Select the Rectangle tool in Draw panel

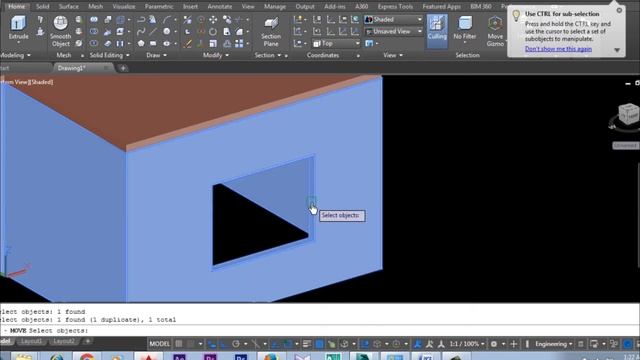coord(153,43)
